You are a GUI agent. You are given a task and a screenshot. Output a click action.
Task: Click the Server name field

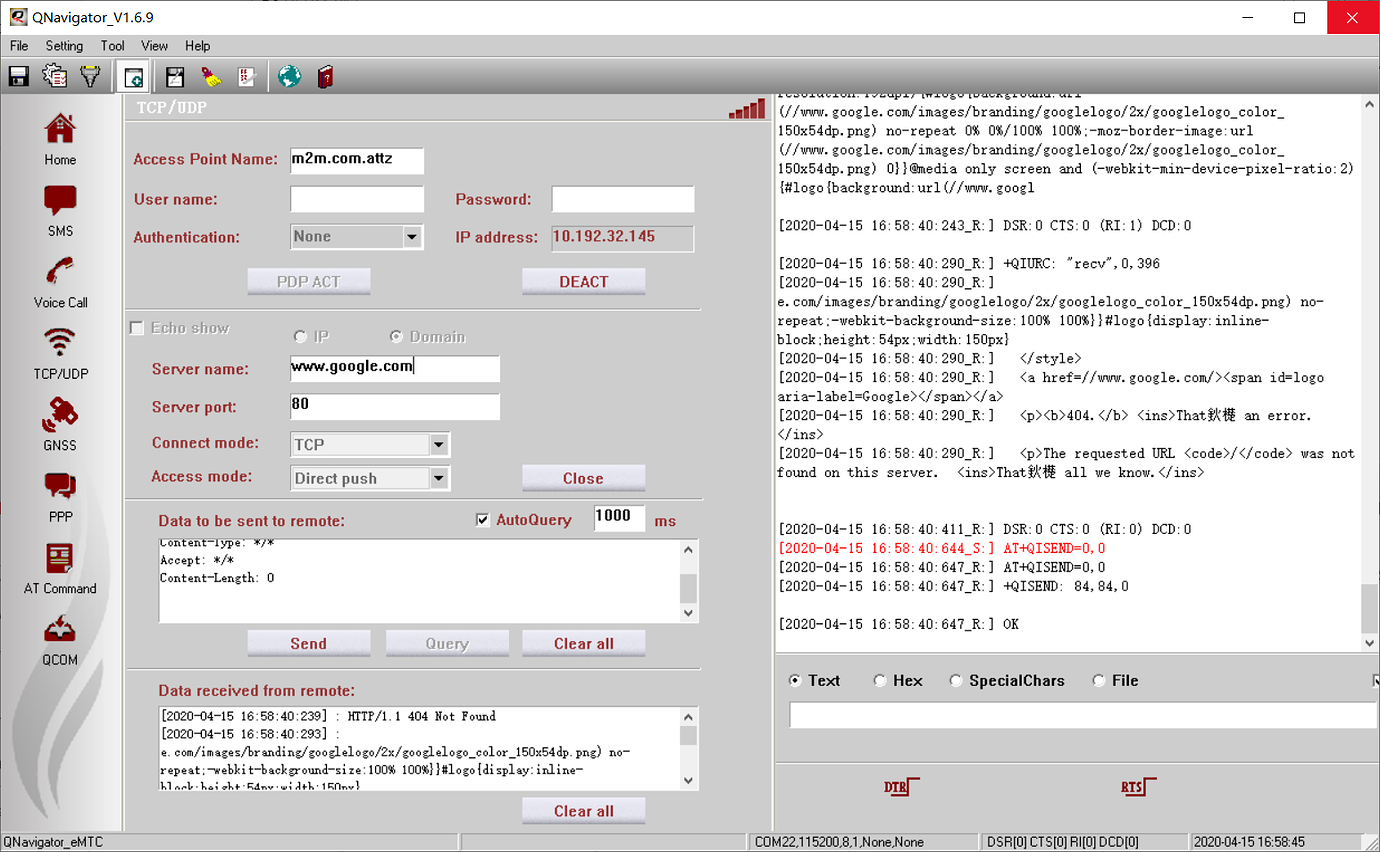point(394,368)
